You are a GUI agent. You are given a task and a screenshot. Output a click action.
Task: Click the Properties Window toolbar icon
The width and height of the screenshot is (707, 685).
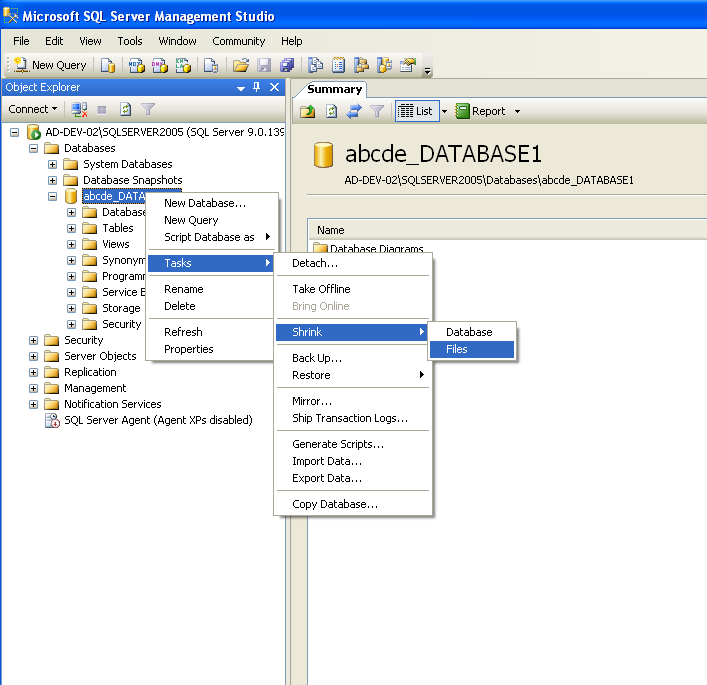pos(408,65)
